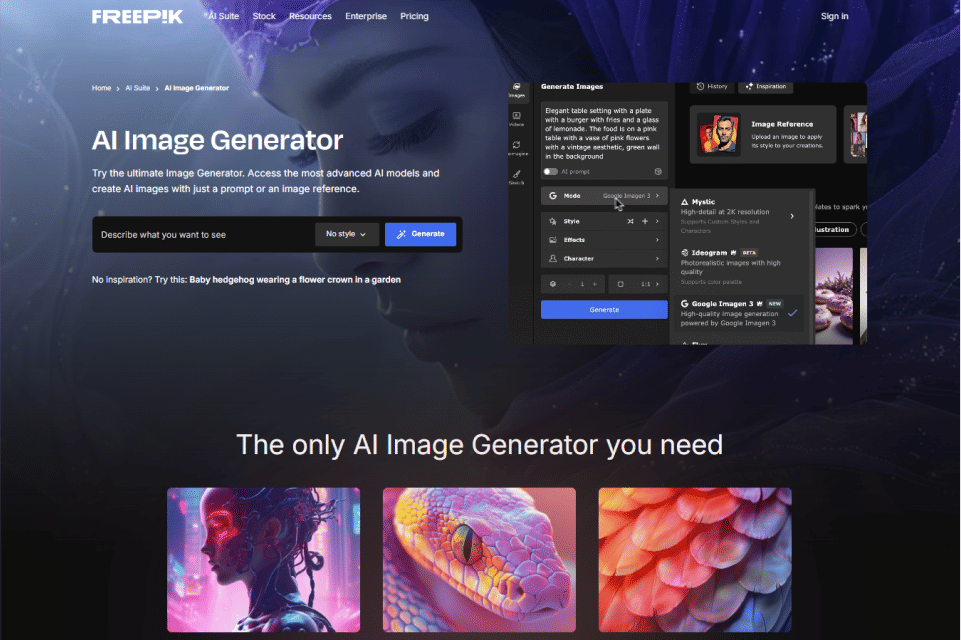The image size is (961, 640).
Task: Open the Reimagine tool icon
Action: click(517, 148)
